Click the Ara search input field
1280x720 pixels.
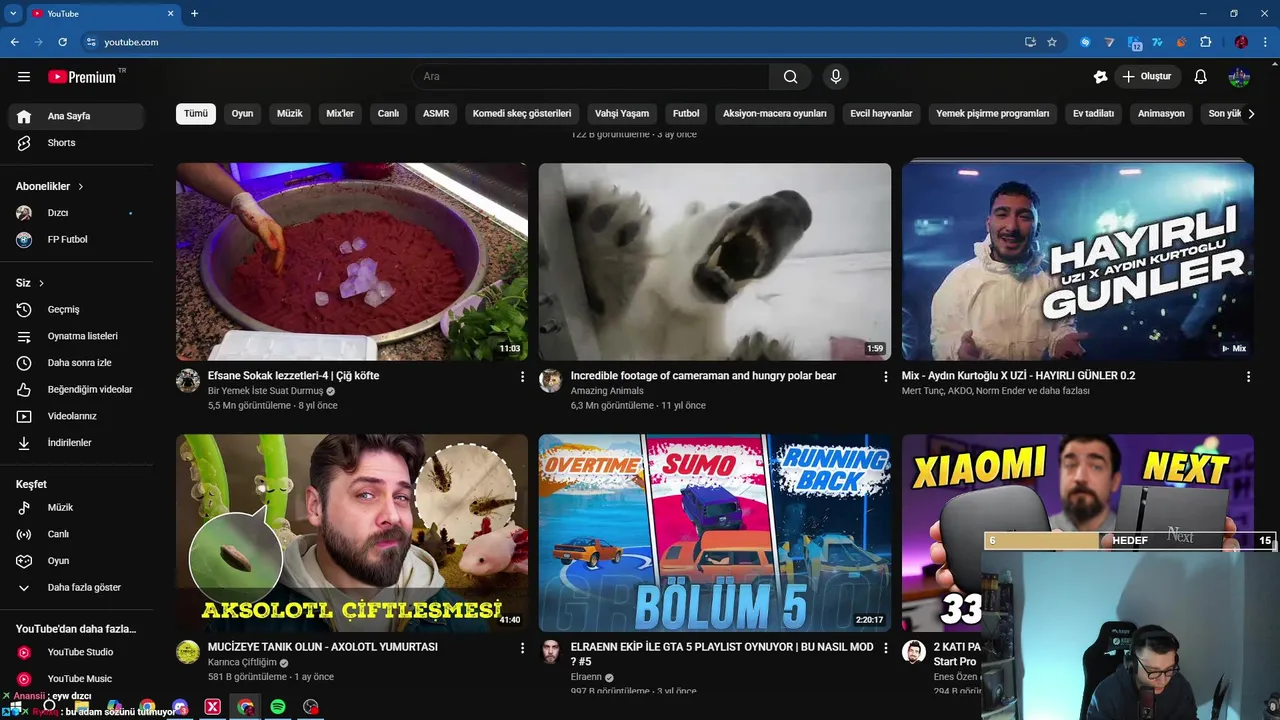591,77
